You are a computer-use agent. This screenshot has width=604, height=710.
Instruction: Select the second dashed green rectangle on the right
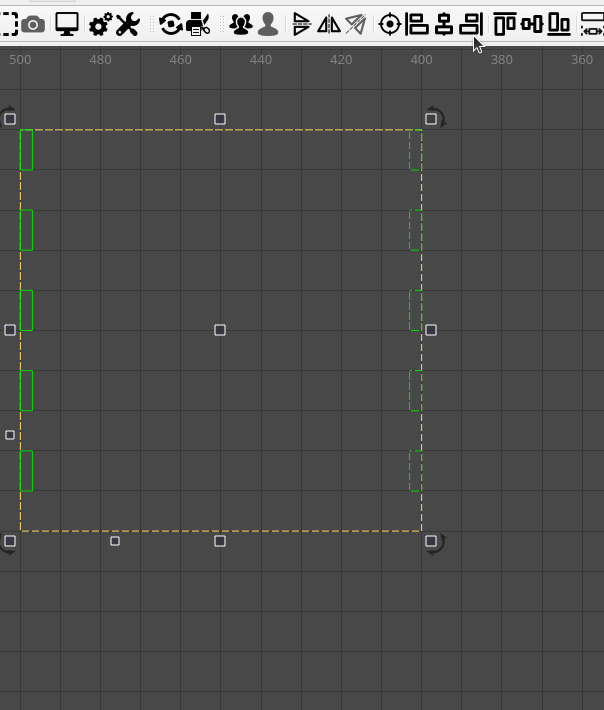416,230
